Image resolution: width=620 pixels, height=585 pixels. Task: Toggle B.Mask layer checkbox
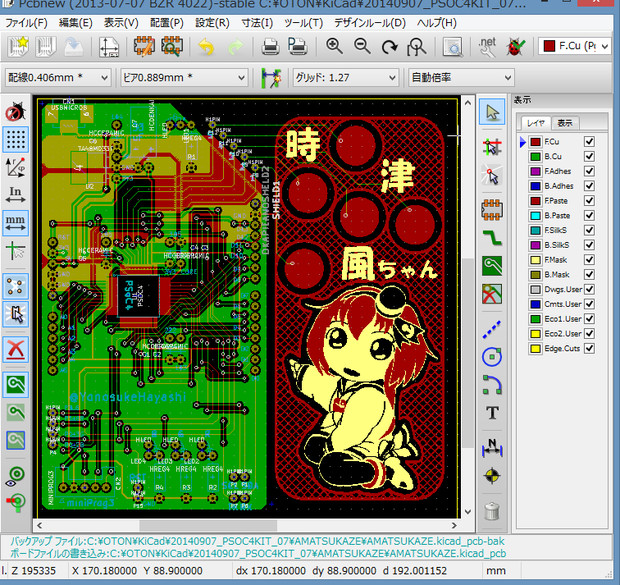point(589,274)
